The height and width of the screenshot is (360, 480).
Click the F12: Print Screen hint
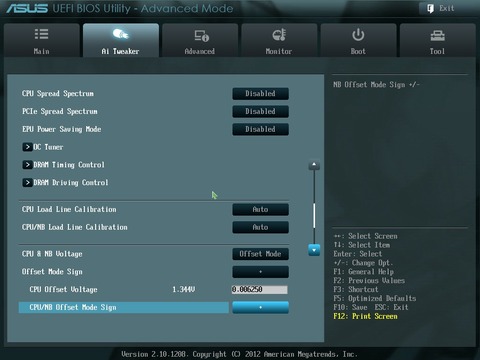365,316
